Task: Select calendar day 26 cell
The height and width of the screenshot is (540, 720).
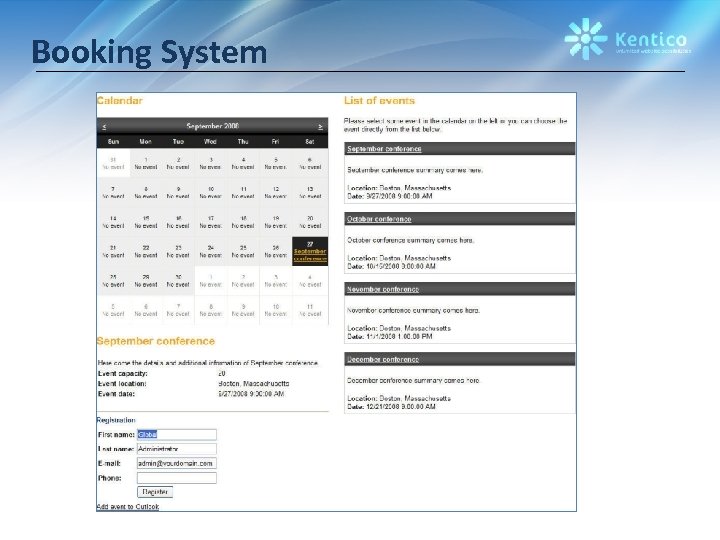Action: coord(276,251)
